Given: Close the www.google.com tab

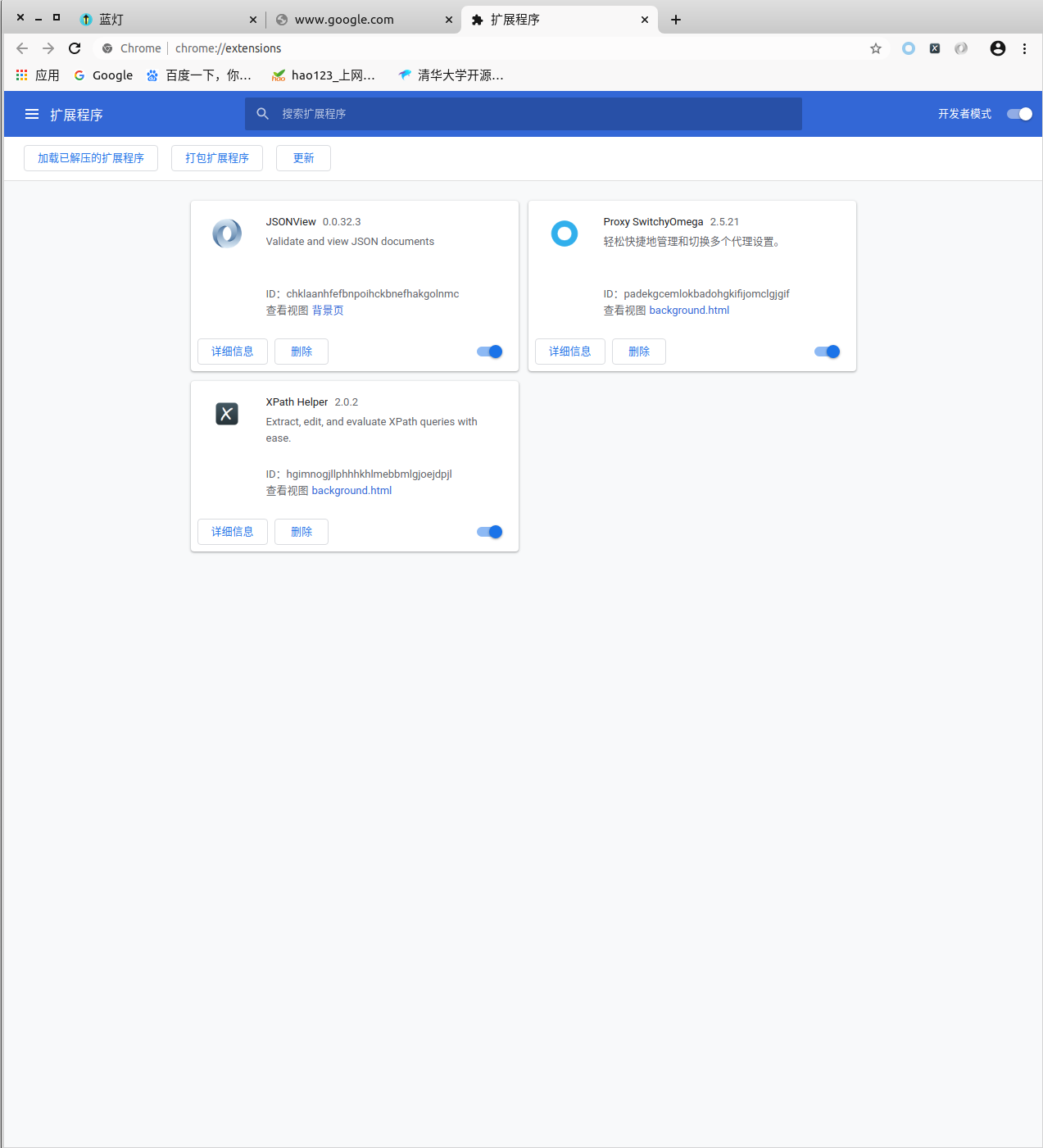Looking at the screenshot, I should point(449,20).
